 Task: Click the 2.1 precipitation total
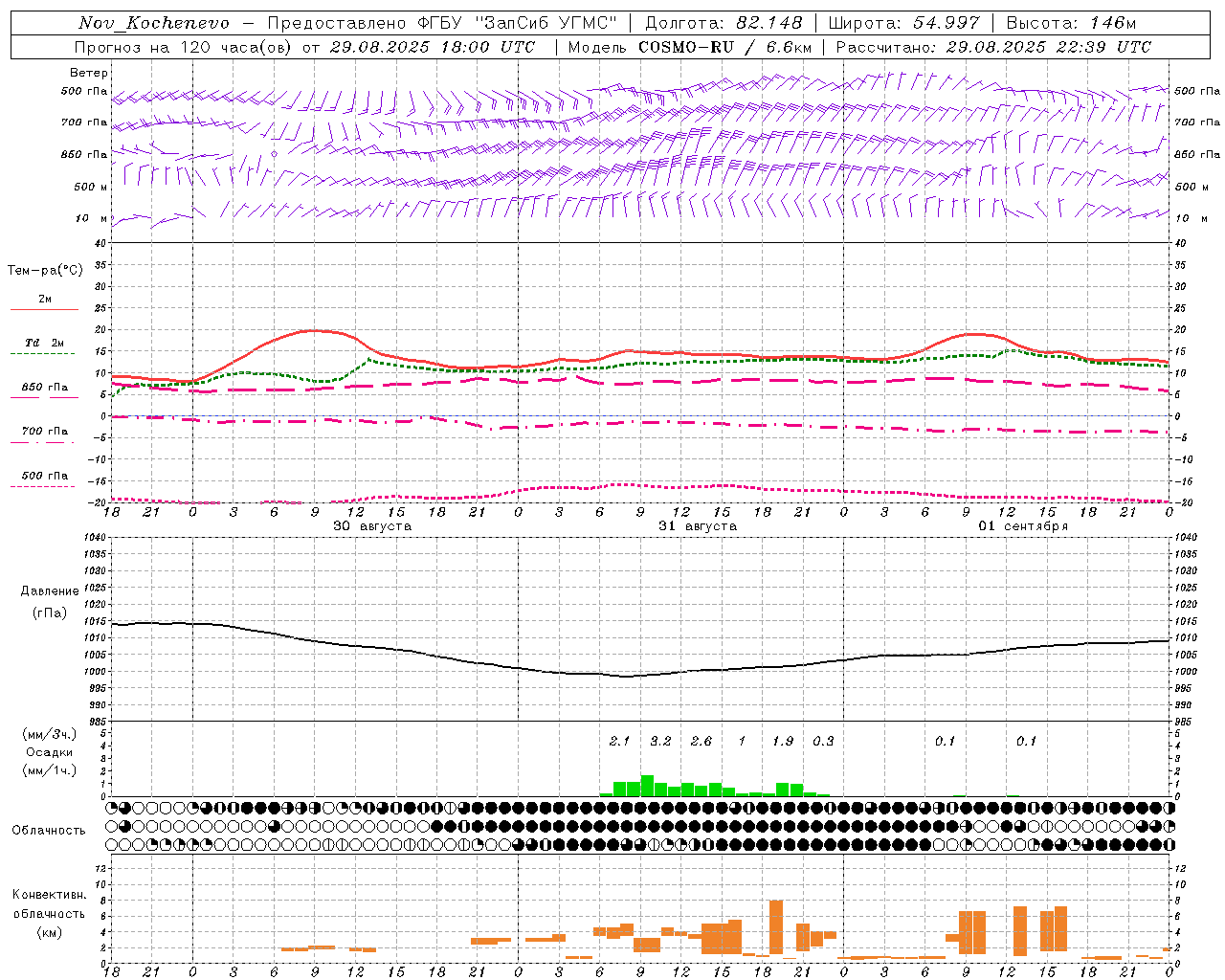(x=619, y=741)
